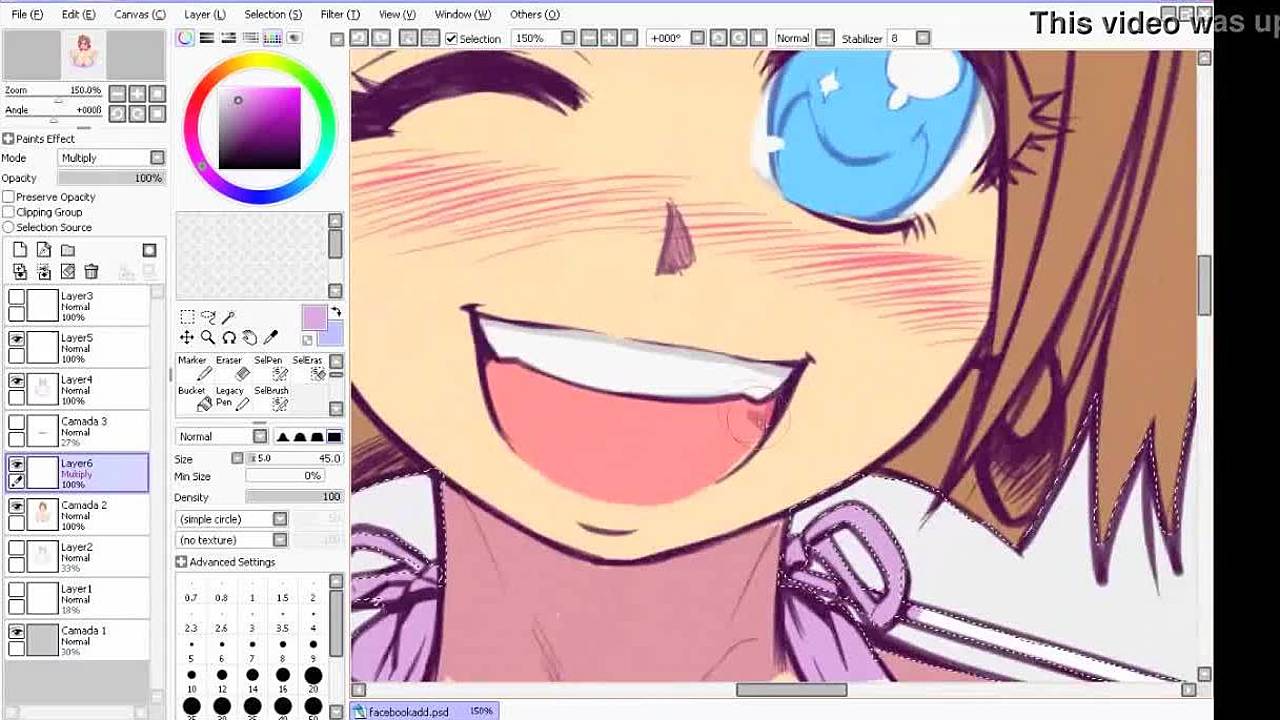This screenshot has height=720, width=1280.
Task: Open the Filter menu
Action: (x=339, y=14)
